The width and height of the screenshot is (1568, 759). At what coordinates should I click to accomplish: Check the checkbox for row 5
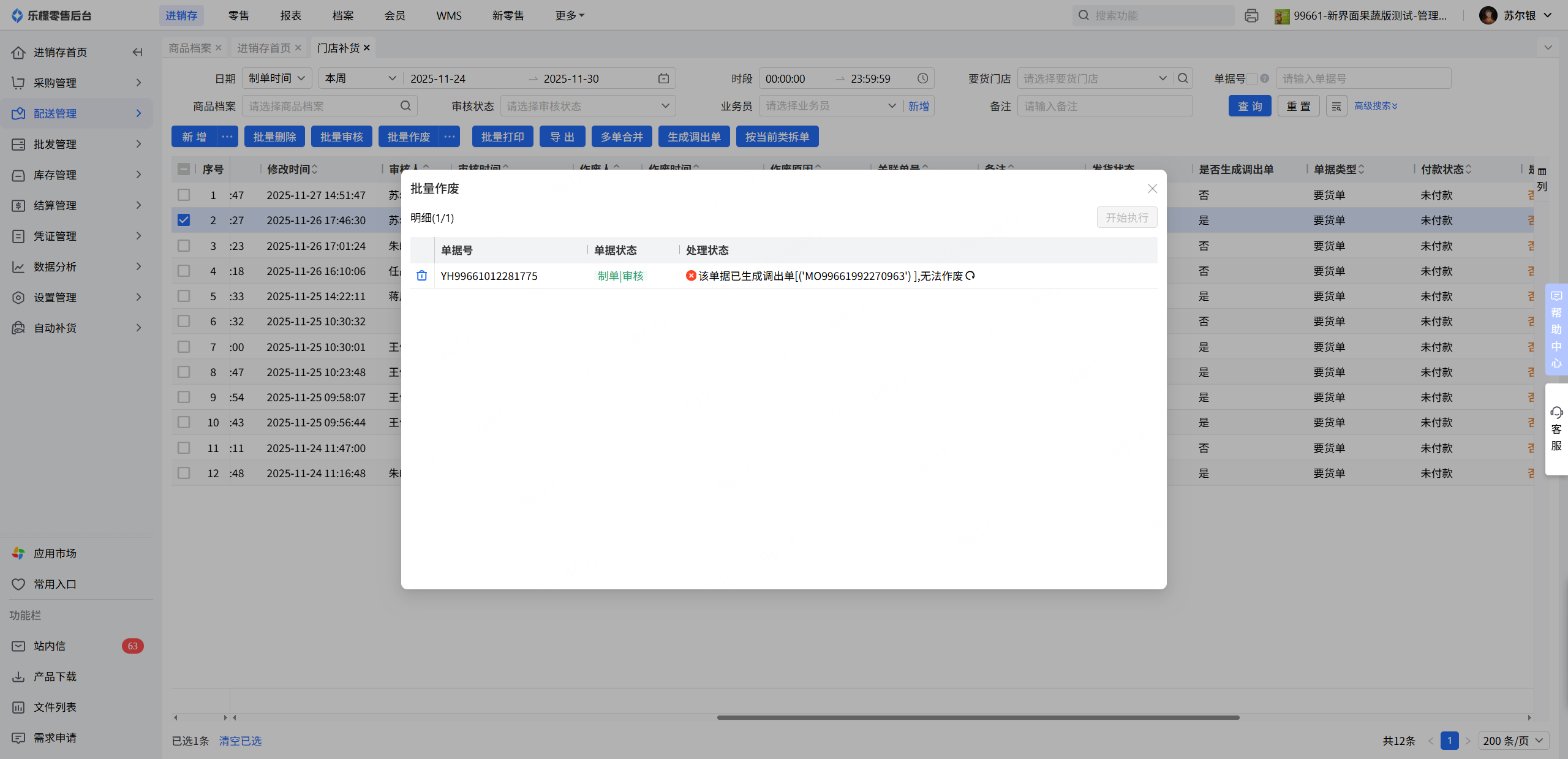tap(184, 296)
